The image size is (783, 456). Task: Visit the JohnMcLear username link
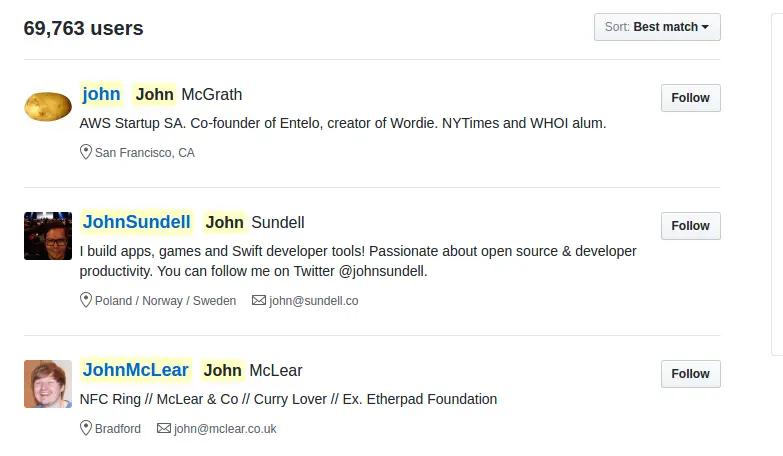tap(135, 370)
